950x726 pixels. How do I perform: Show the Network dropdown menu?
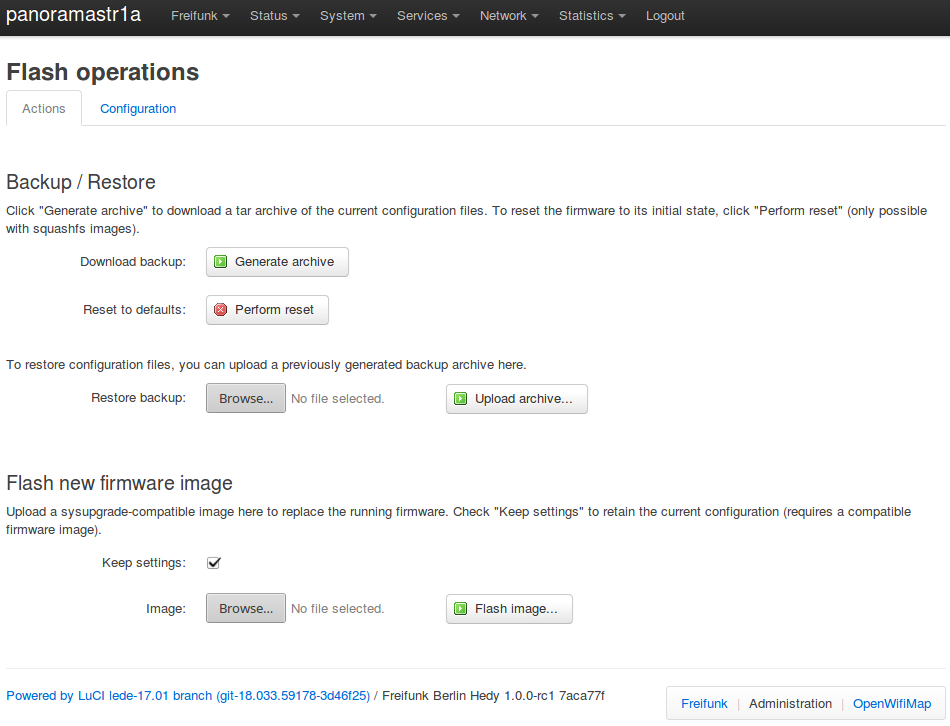coord(509,16)
